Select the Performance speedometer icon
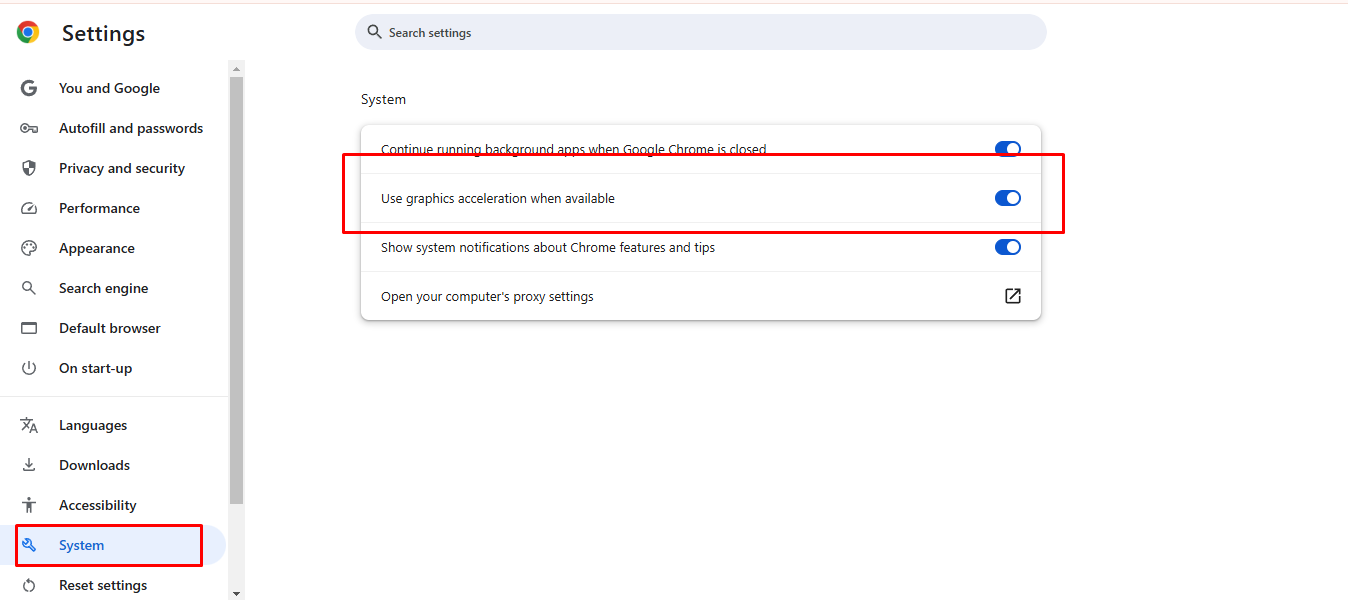Image resolution: width=1348 pixels, height=600 pixels. pyautogui.click(x=29, y=208)
